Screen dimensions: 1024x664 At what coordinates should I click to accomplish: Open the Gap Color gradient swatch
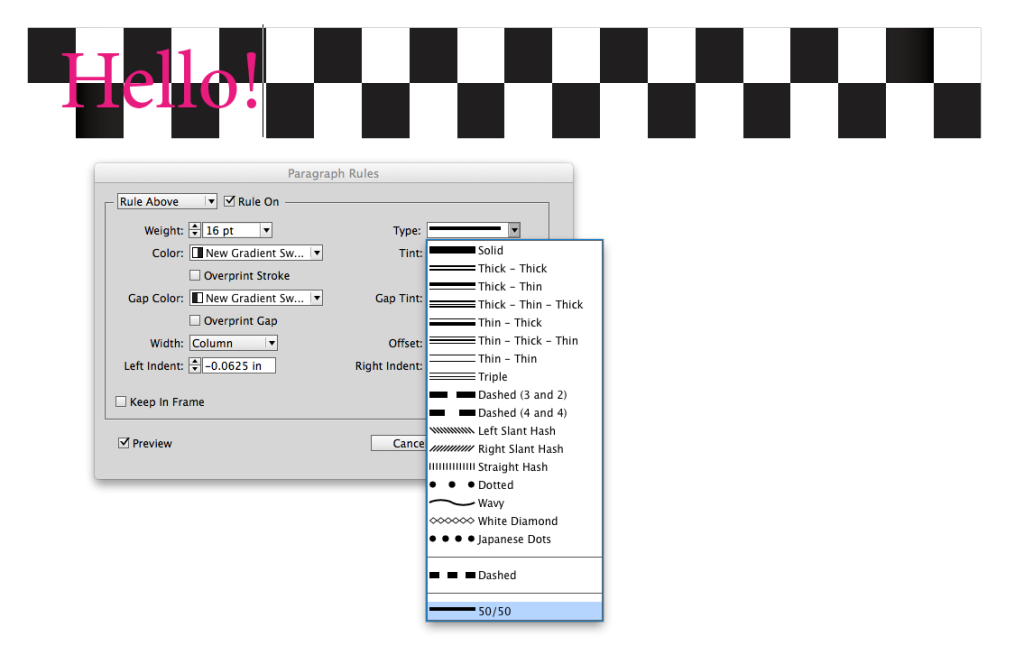click(255, 297)
